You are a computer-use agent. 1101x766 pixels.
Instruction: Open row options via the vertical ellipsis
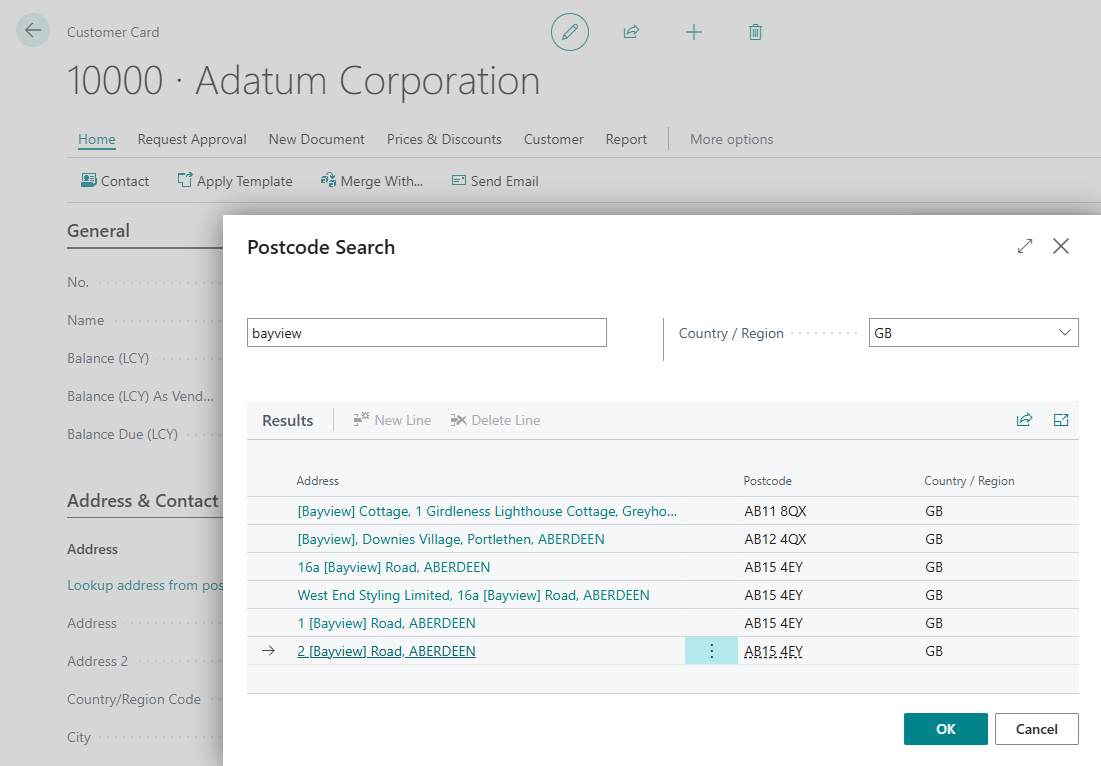click(711, 650)
